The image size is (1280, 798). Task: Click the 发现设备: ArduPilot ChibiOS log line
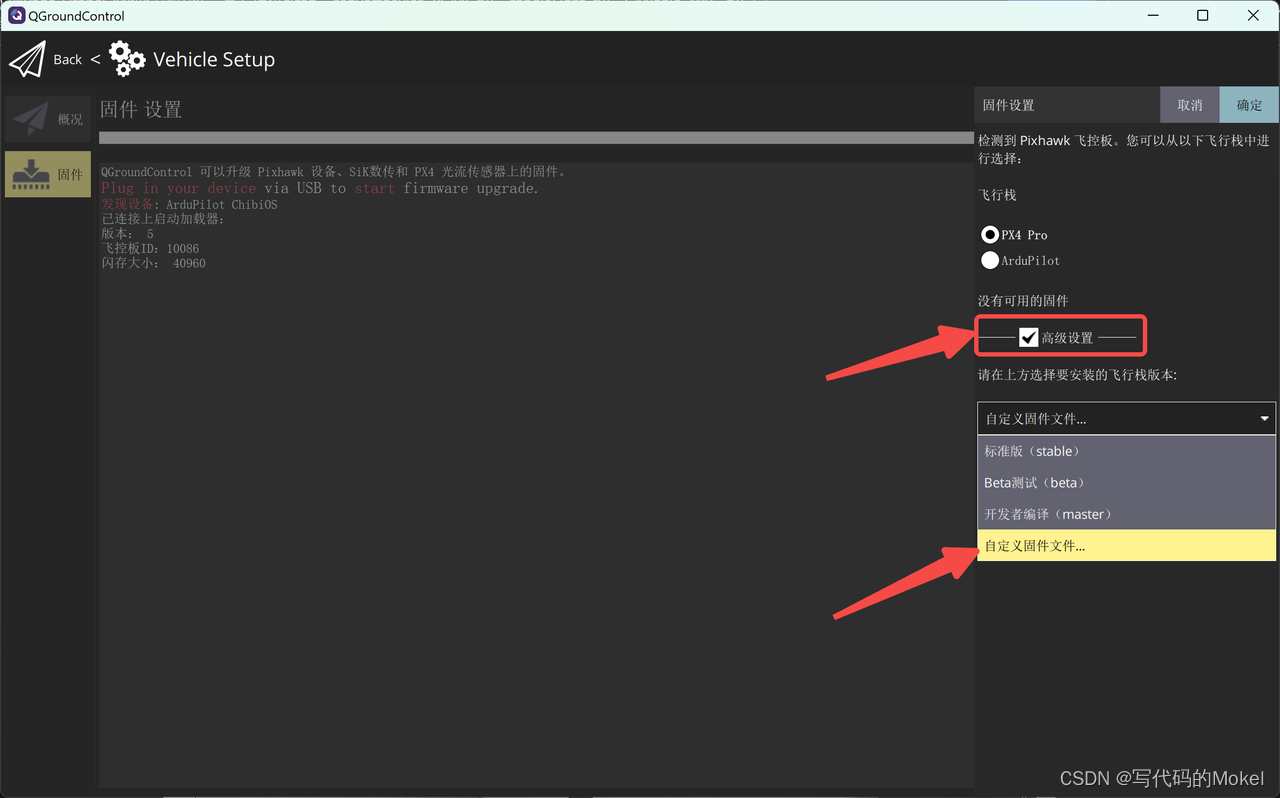pyautogui.click(x=189, y=204)
